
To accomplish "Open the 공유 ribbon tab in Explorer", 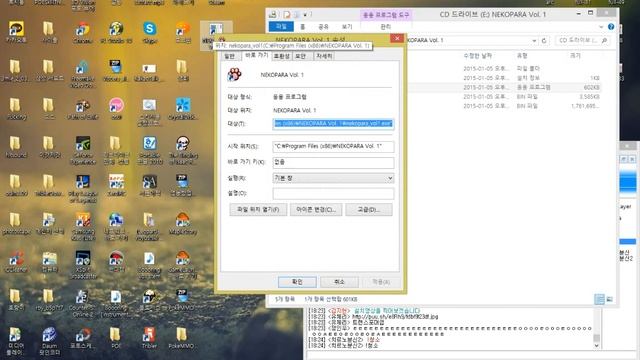I will 323,27.
